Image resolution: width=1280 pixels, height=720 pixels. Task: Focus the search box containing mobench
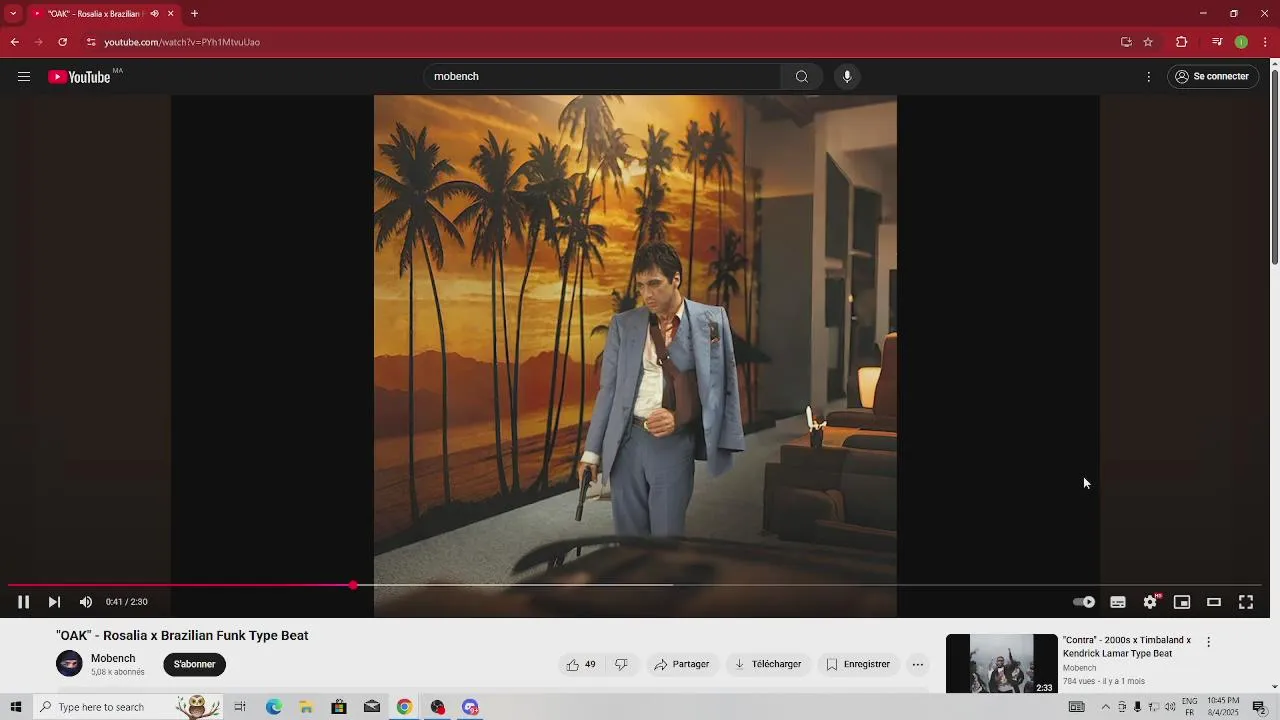pos(602,77)
